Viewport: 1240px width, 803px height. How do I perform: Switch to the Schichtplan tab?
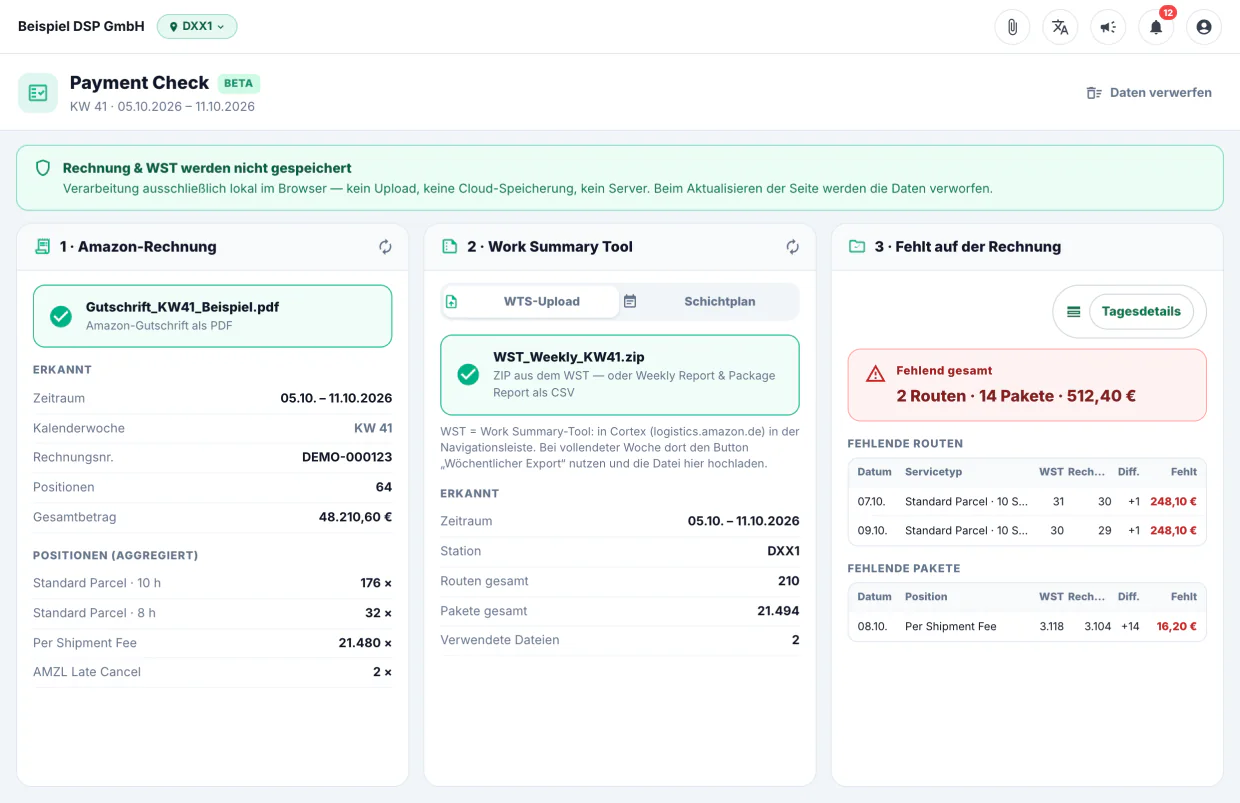point(708,301)
